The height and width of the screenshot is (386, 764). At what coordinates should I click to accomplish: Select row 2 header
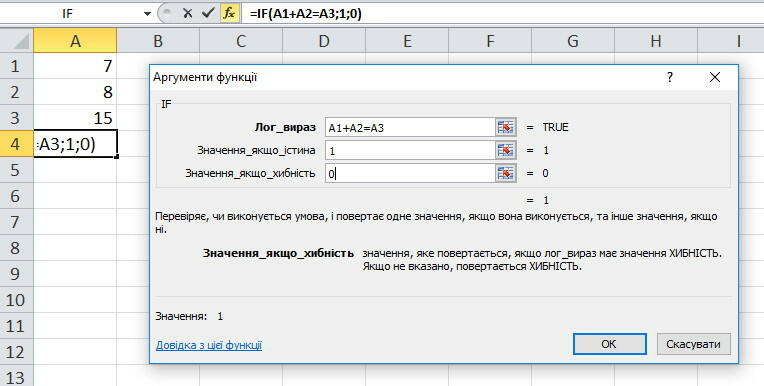16,92
